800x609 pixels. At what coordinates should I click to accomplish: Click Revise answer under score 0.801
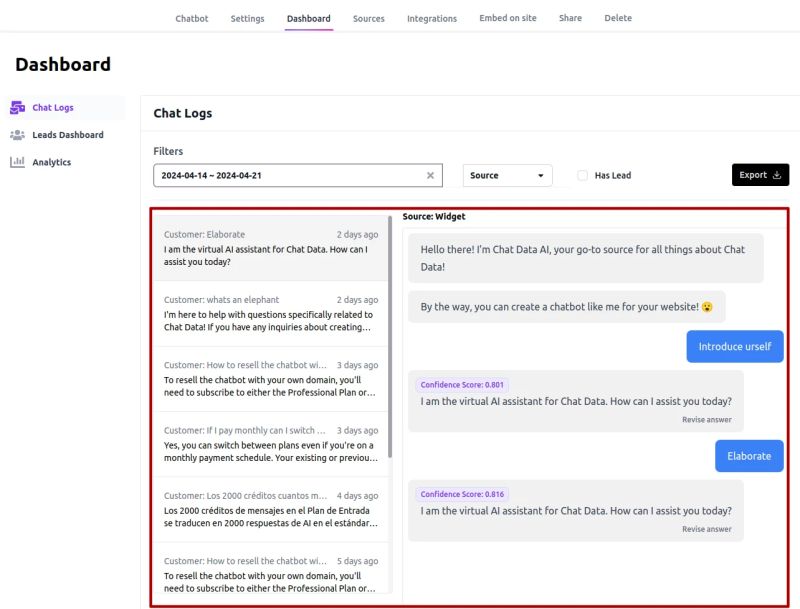click(707, 420)
